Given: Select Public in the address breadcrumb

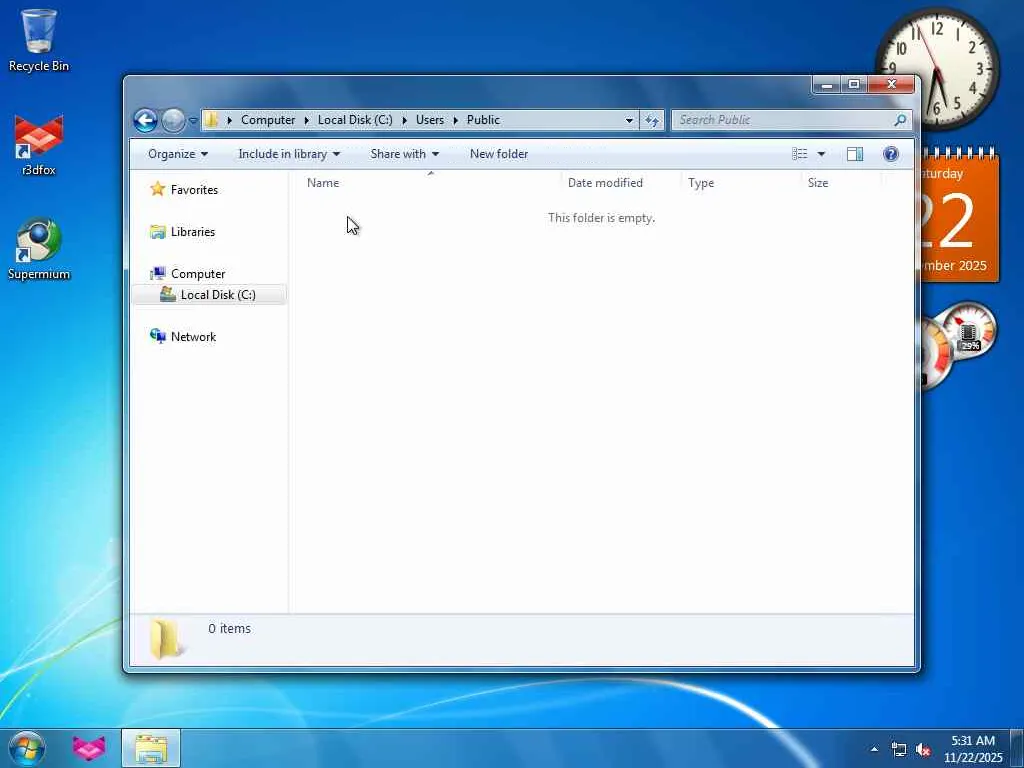Looking at the screenshot, I should click(x=483, y=120).
